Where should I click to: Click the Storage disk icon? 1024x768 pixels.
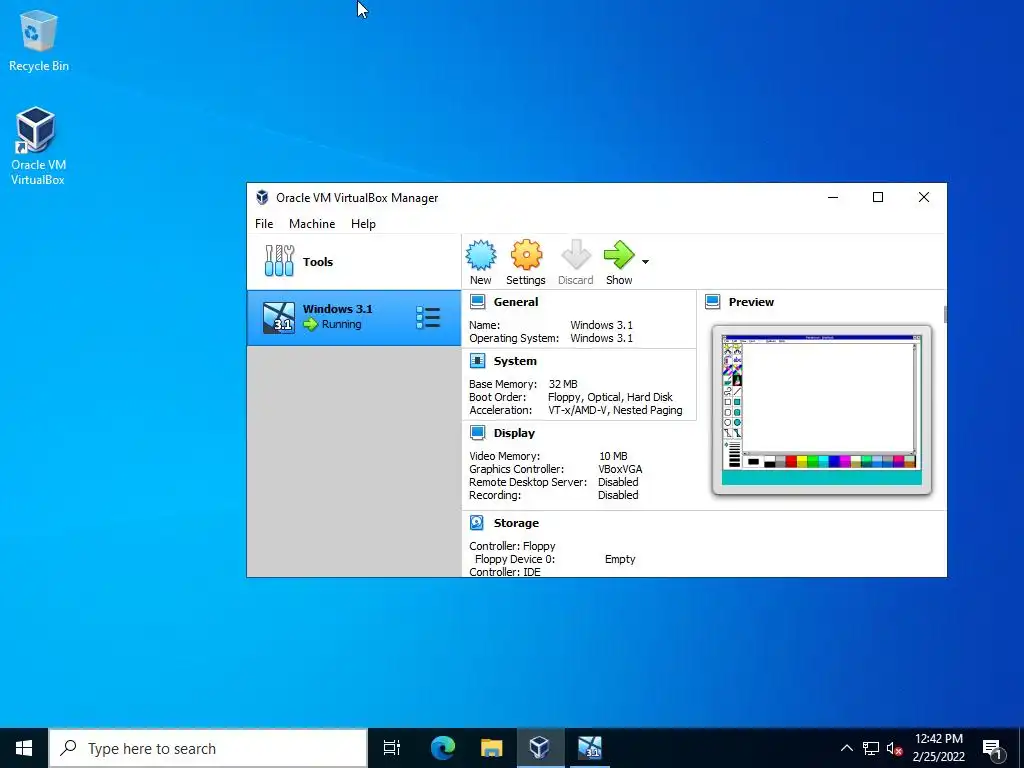coord(477,522)
